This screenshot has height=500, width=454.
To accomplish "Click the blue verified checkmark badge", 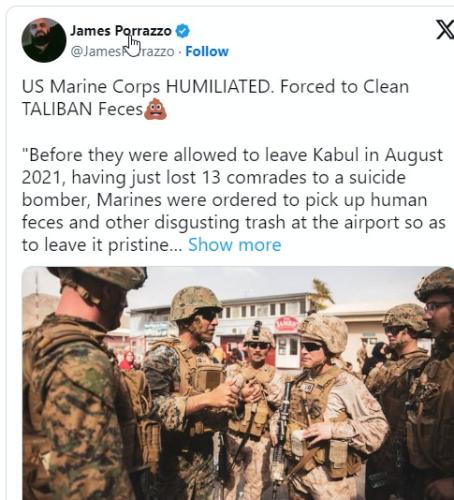I will click(182, 31).
